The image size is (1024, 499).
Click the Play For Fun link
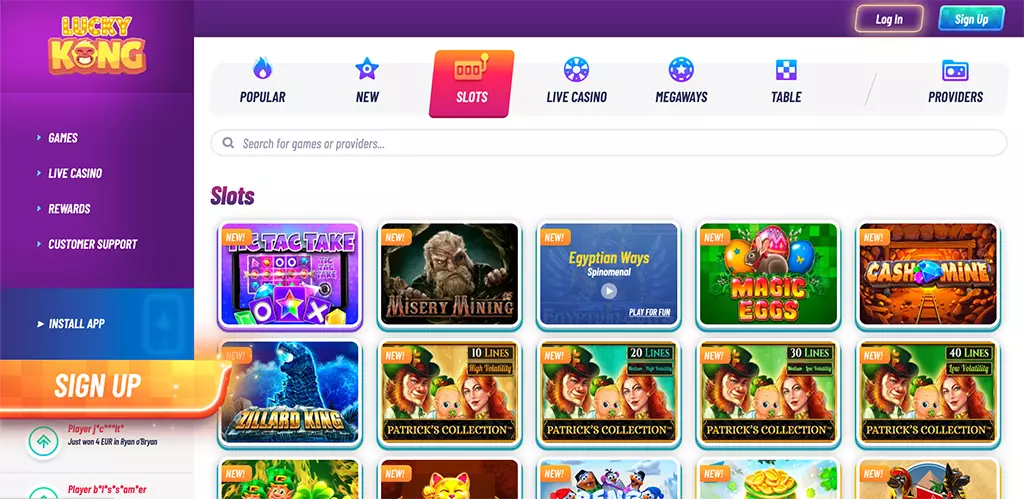coord(649,312)
